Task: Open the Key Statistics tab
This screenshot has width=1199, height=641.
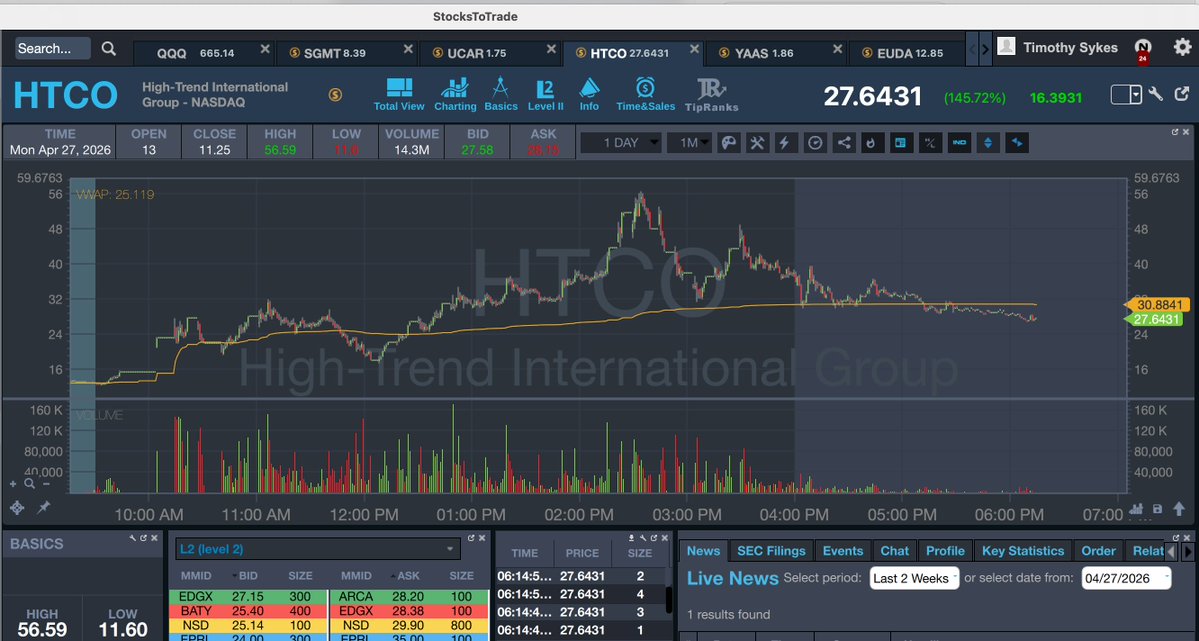Action: (1023, 551)
